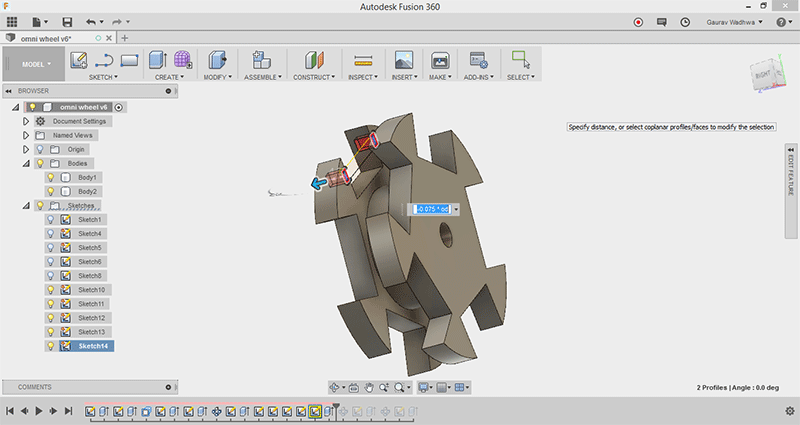800x425 pixels.
Task: Expand the Document Settings node
Action: point(26,121)
